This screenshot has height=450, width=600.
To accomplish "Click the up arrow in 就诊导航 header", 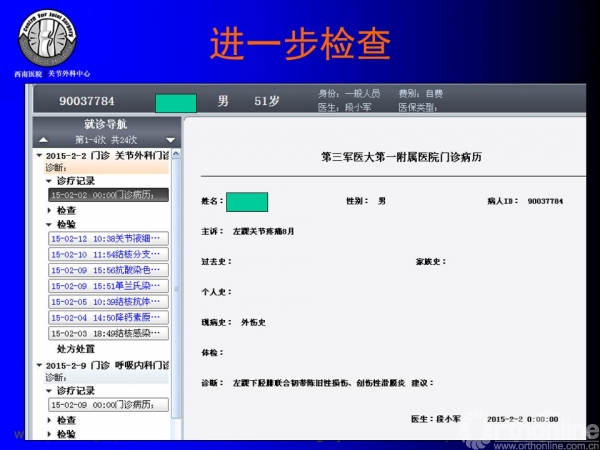I will click(45, 140).
